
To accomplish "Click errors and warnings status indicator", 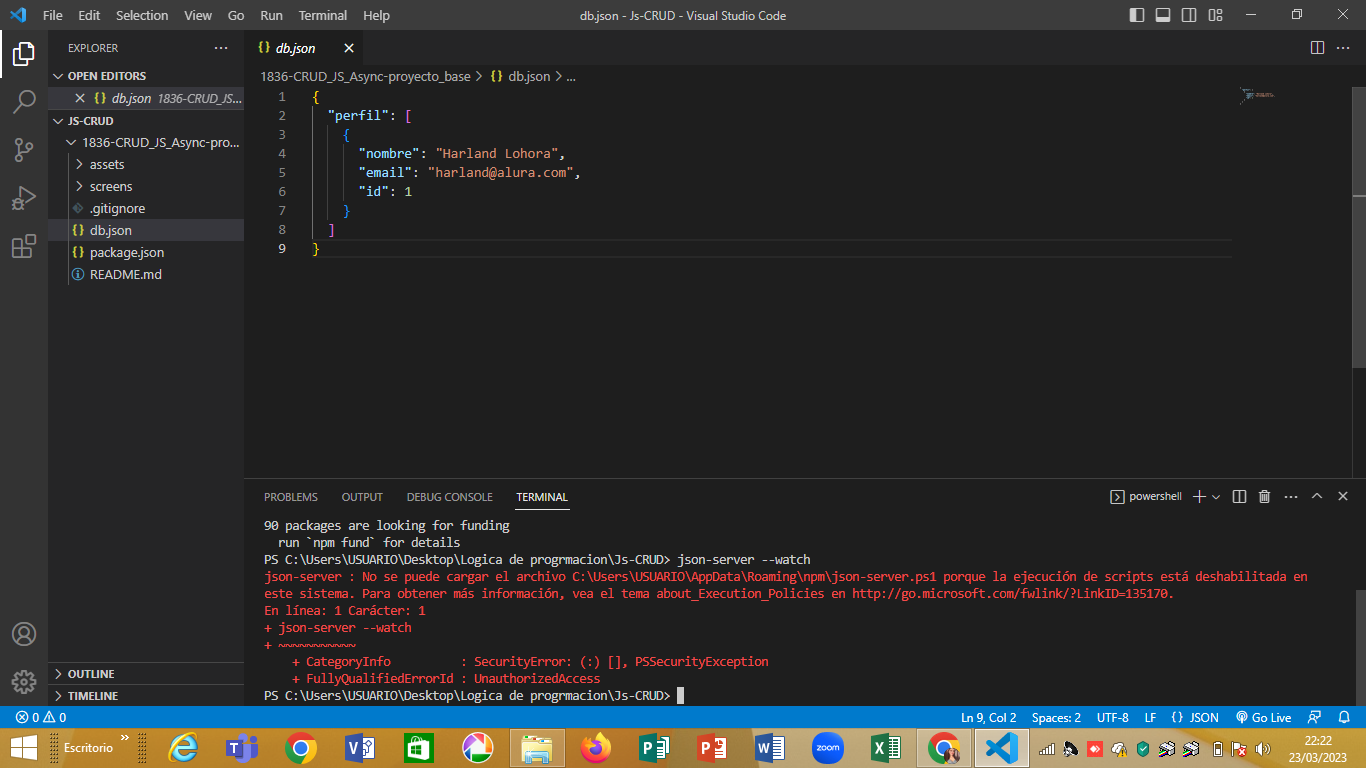I will point(41,717).
